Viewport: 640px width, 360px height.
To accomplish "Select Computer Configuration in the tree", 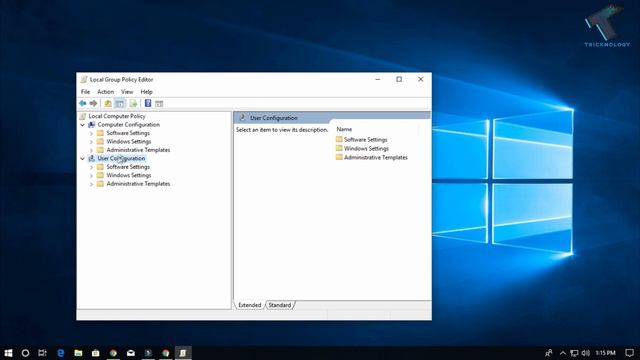I will click(x=129, y=124).
